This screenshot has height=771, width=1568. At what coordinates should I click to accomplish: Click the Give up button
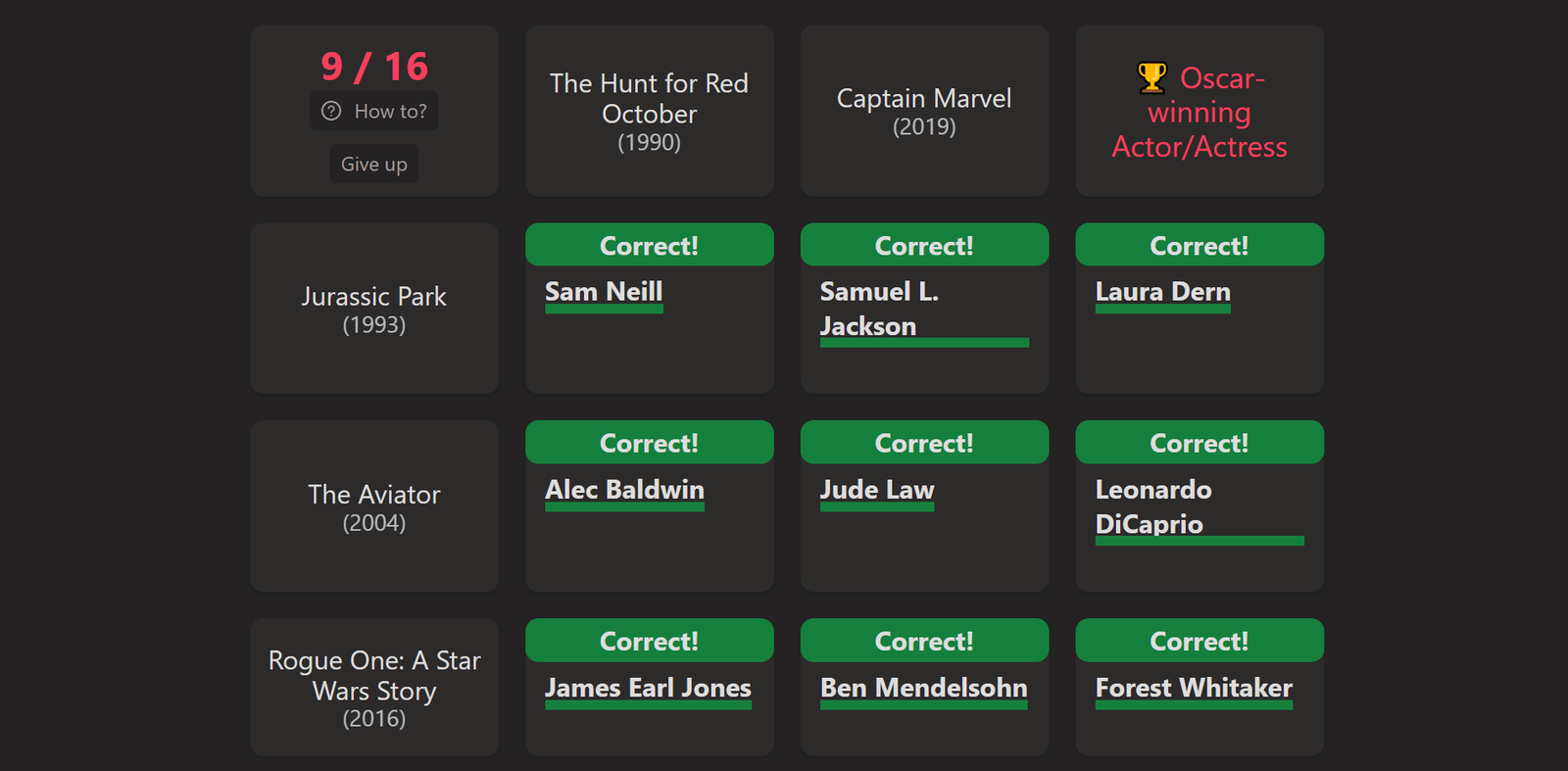pyautogui.click(x=374, y=164)
